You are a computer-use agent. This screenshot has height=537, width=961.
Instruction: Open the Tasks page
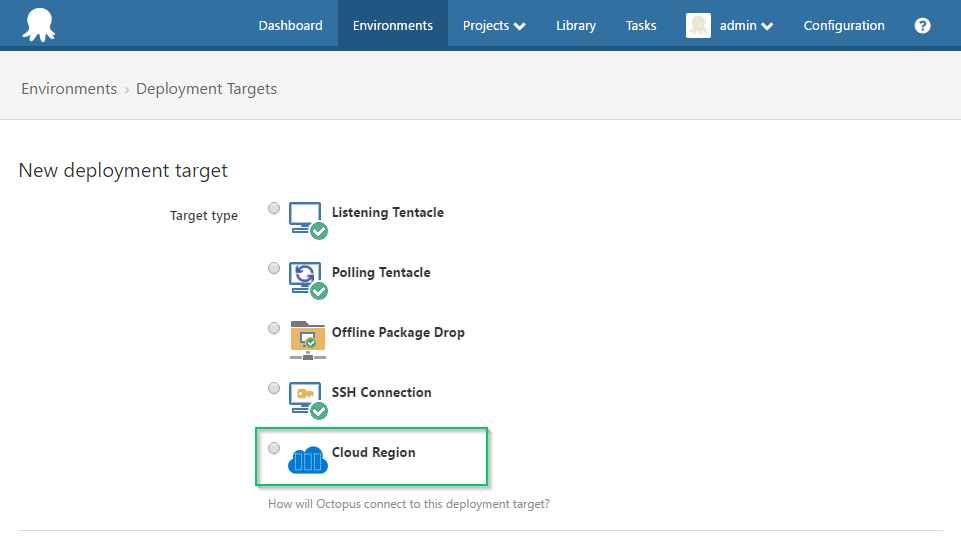coord(641,26)
